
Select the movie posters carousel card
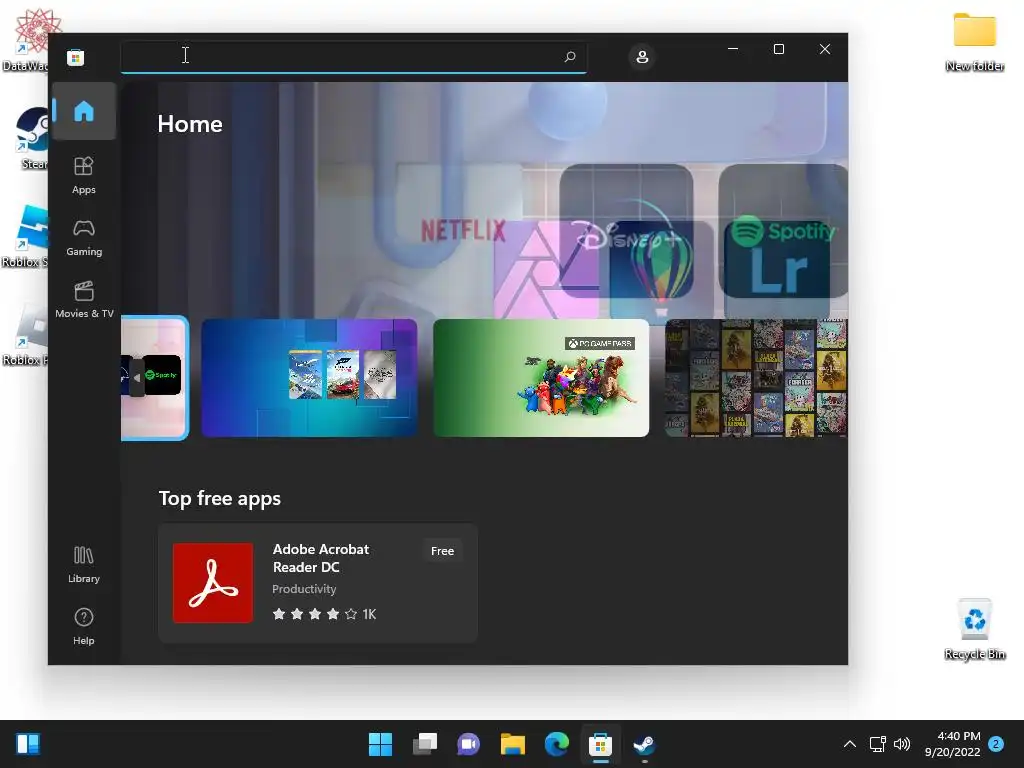coord(756,377)
